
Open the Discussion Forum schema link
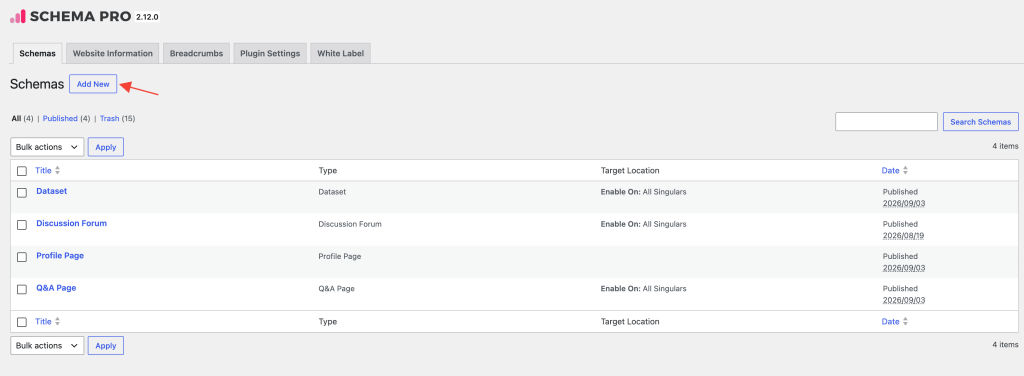(72, 223)
